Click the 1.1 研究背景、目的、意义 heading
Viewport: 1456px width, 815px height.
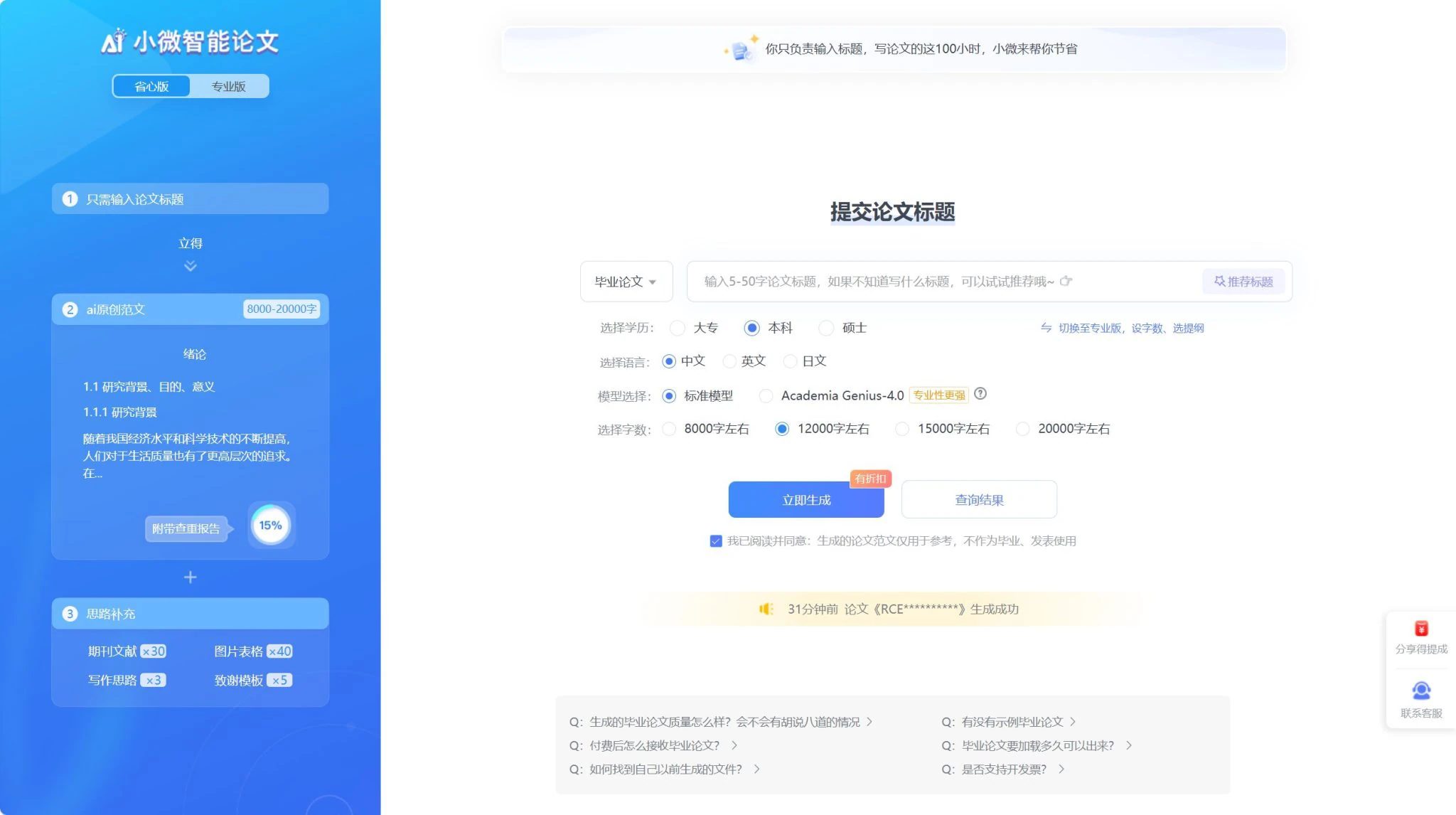[x=149, y=387]
